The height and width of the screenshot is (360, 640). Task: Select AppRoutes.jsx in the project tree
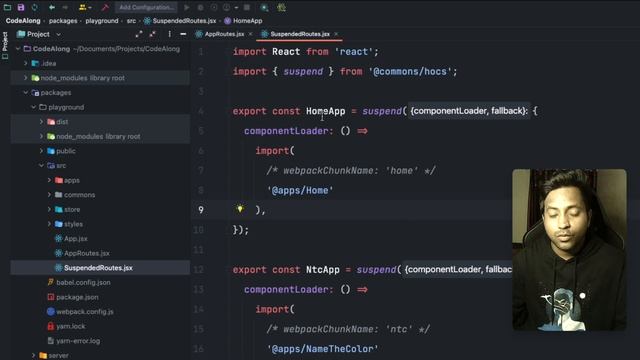pos(87,253)
